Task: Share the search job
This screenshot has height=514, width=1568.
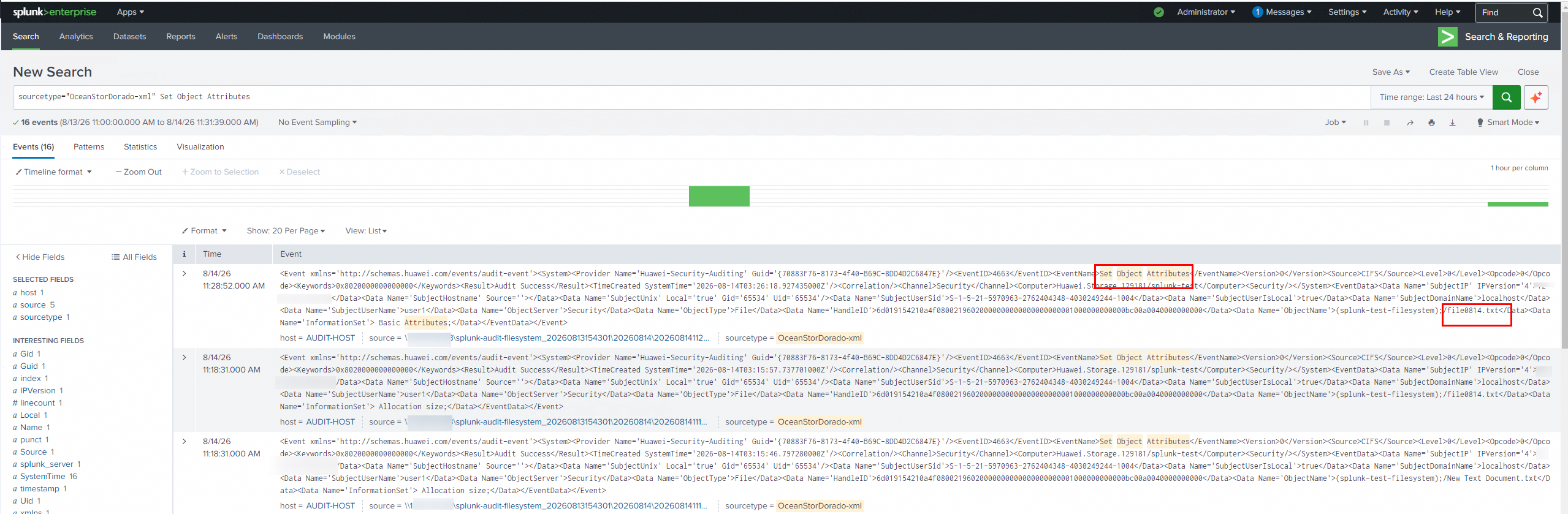Action: click(1410, 123)
